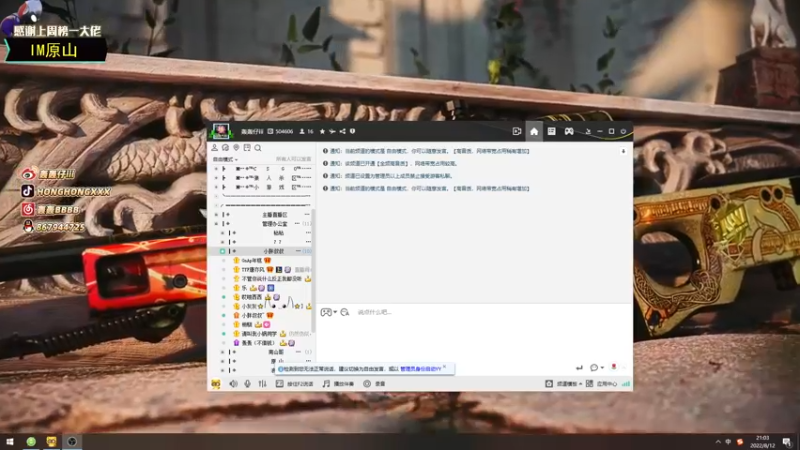Screen dimensions: 800x450
Task: Open the Windows Start button
Action: pyautogui.click(x=10, y=441)
